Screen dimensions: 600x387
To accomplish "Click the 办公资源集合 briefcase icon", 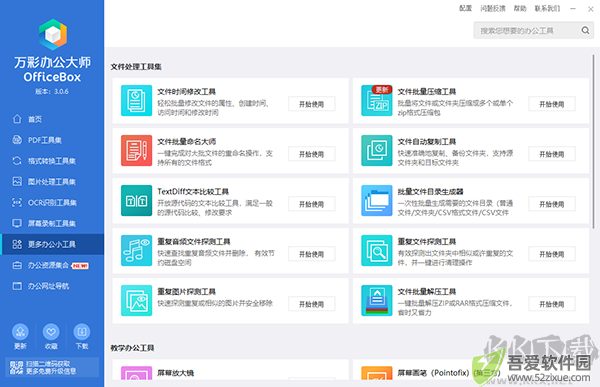I will 17,265.
